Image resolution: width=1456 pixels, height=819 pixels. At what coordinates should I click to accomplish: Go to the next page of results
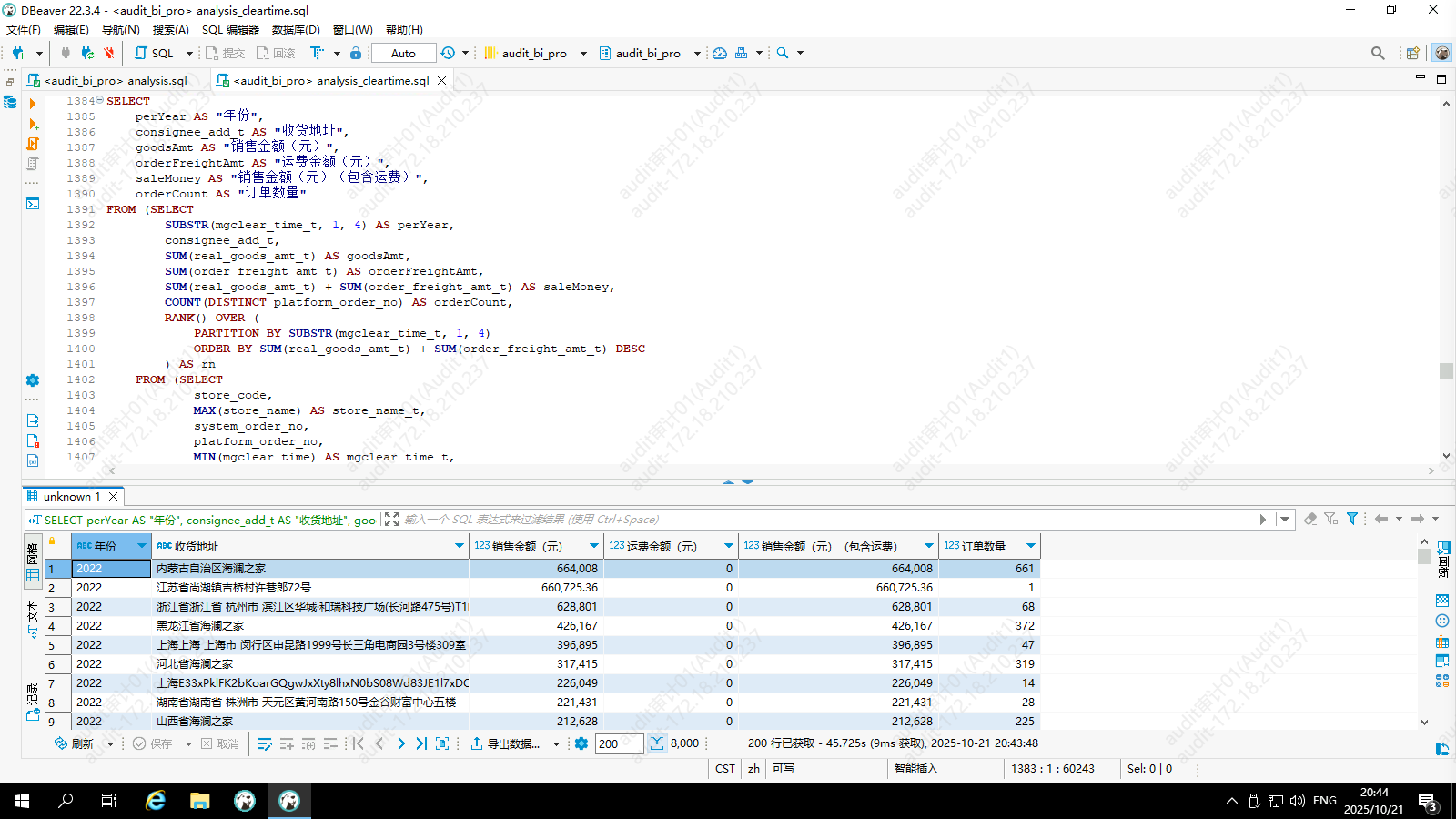tap(400, 743)
